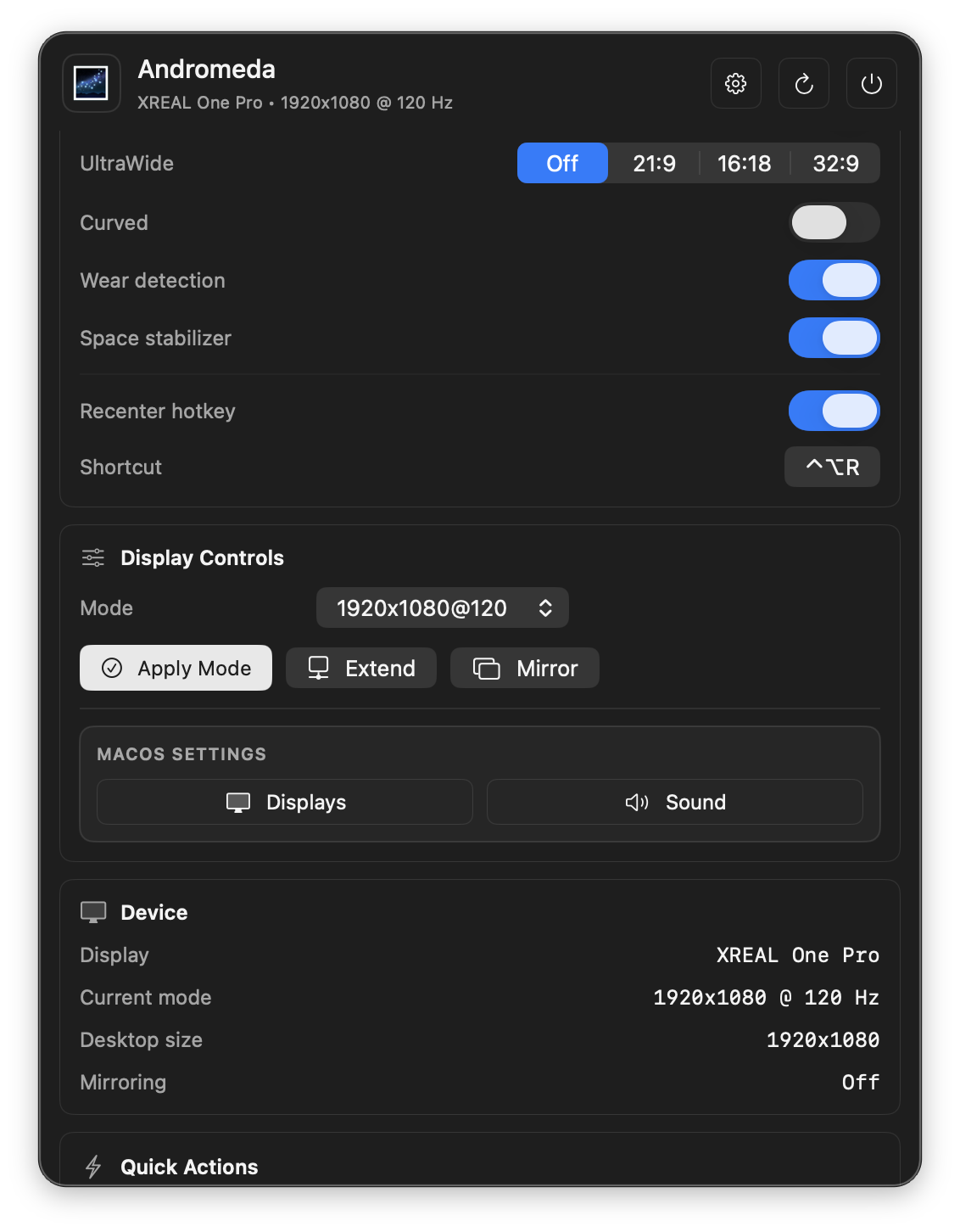Image resolution: width=960 pixels, height=1232 pixels.
Task: Click the 'Display Controls' heading
Action: coord(202,557)
